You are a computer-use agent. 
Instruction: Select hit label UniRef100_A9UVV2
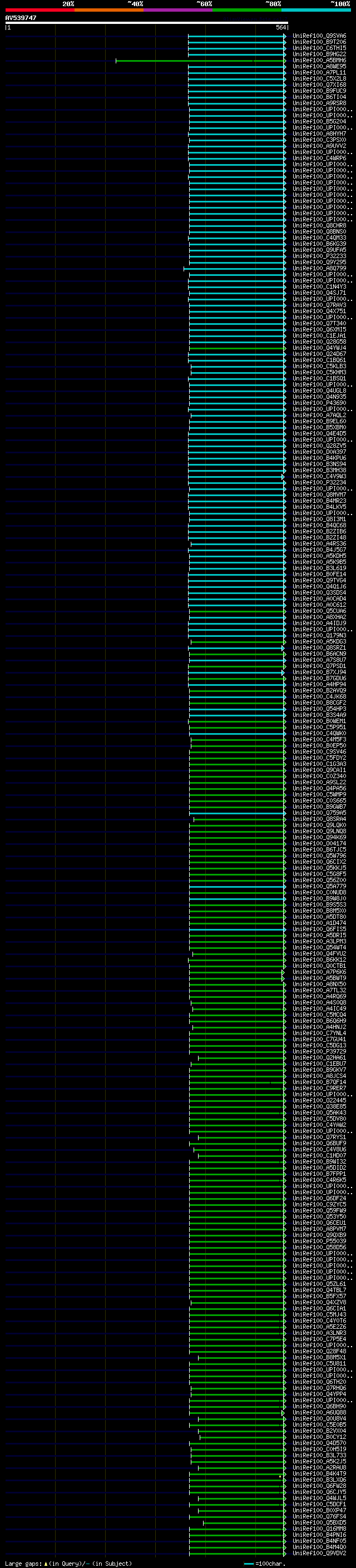pos(319,146)
